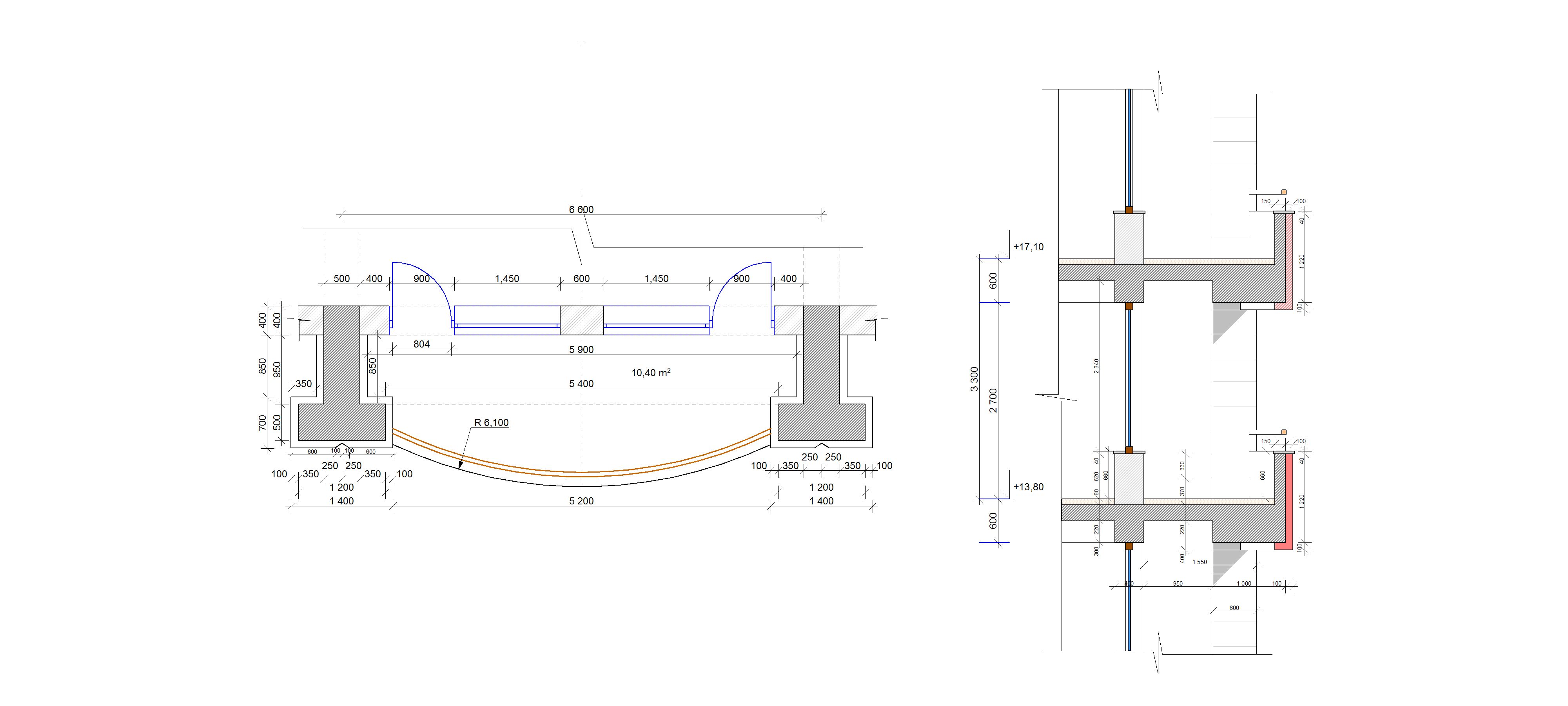Select the 5 900 dimension text

581,349
